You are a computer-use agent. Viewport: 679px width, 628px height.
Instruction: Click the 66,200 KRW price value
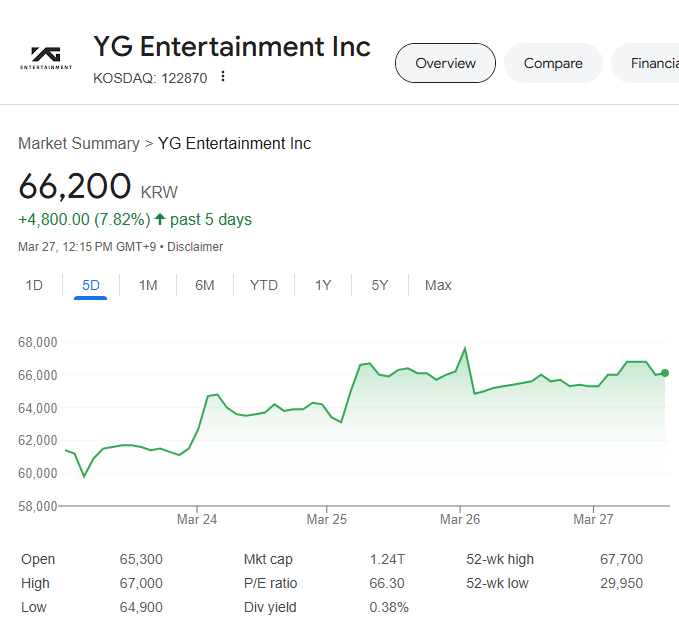tap(75, 187)
